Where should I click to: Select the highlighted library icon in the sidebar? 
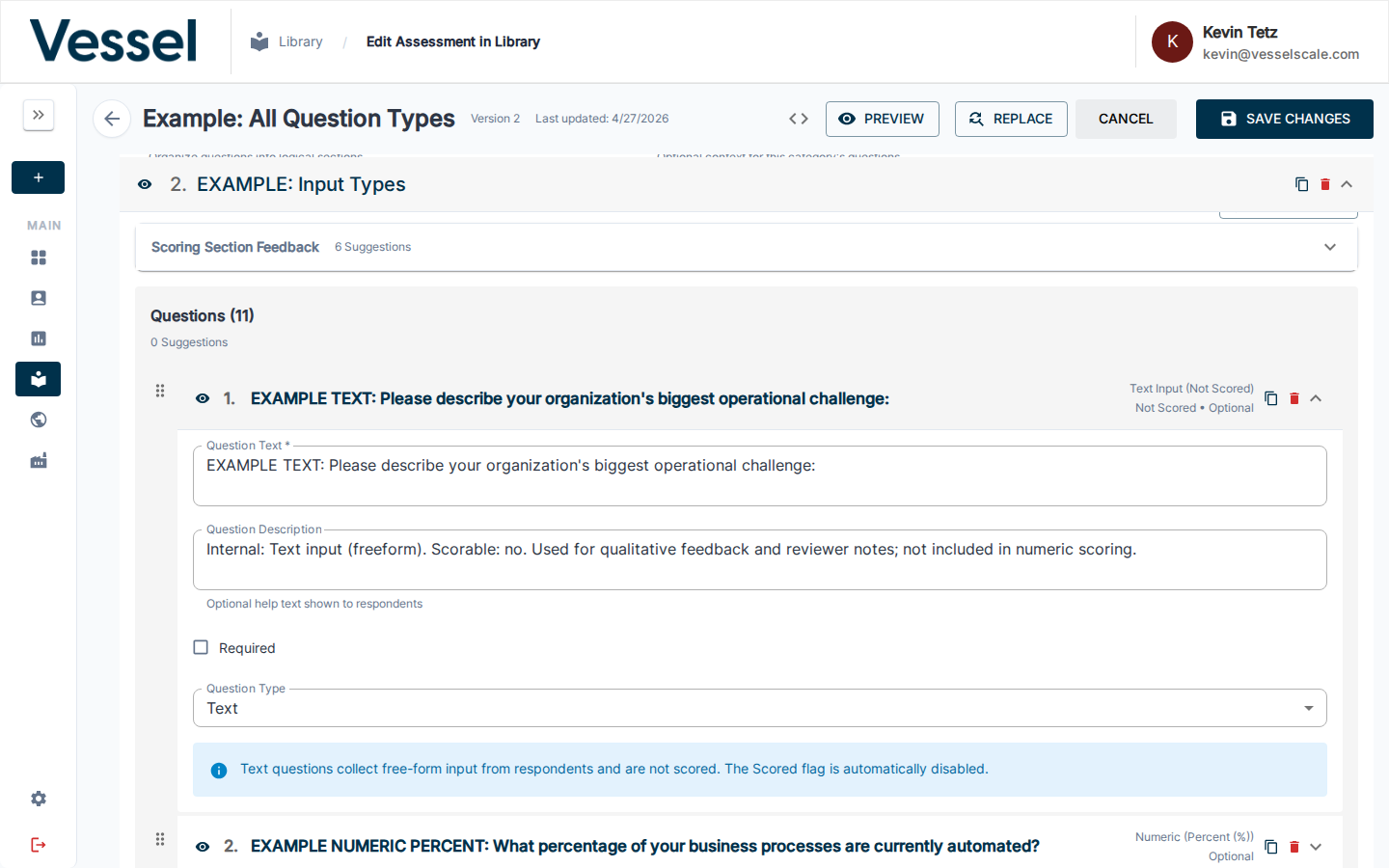39,379
